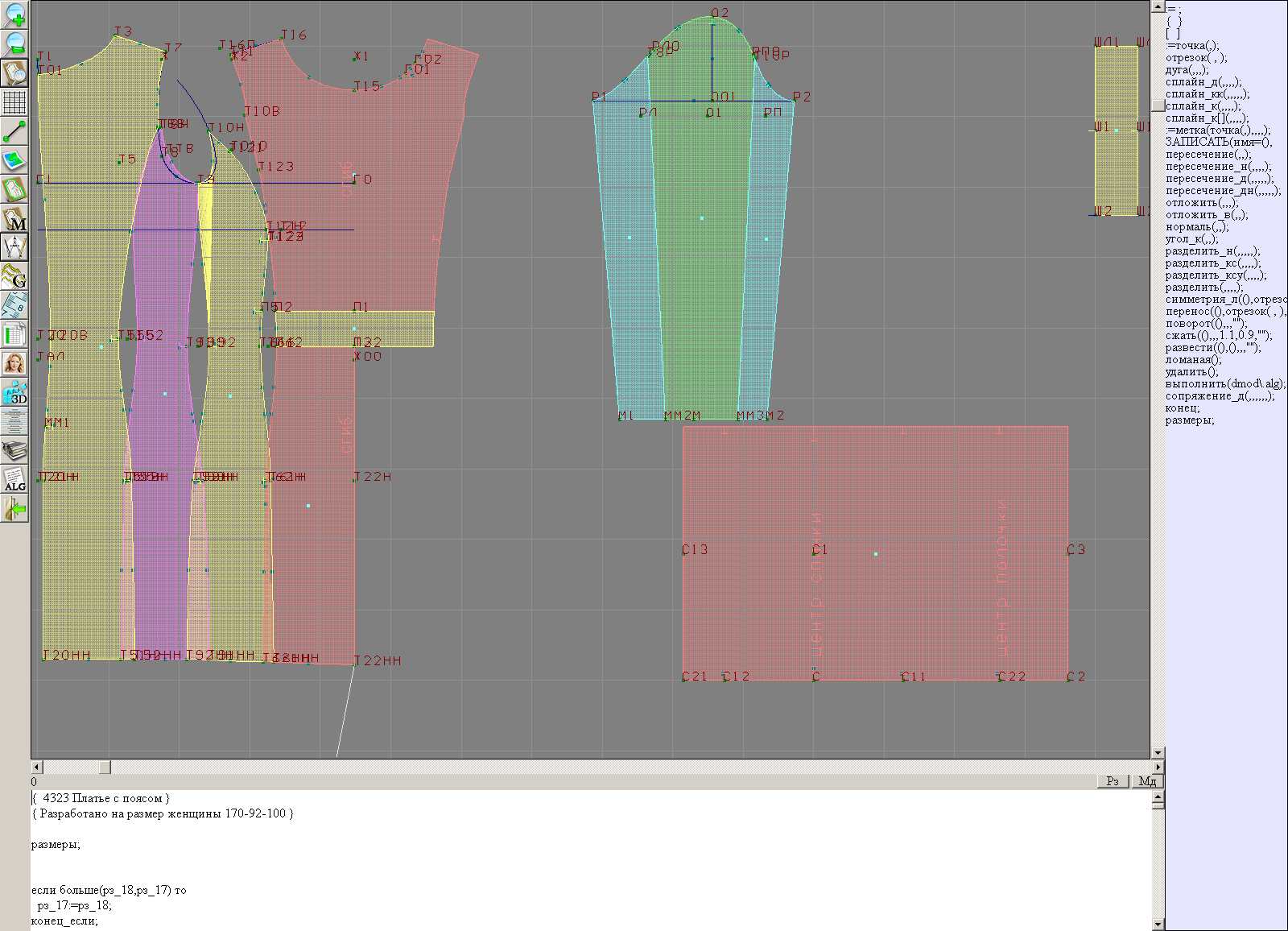Toggle the grid display icon
The height and width of the screenshot is (931, 1288).
point(14,102)
